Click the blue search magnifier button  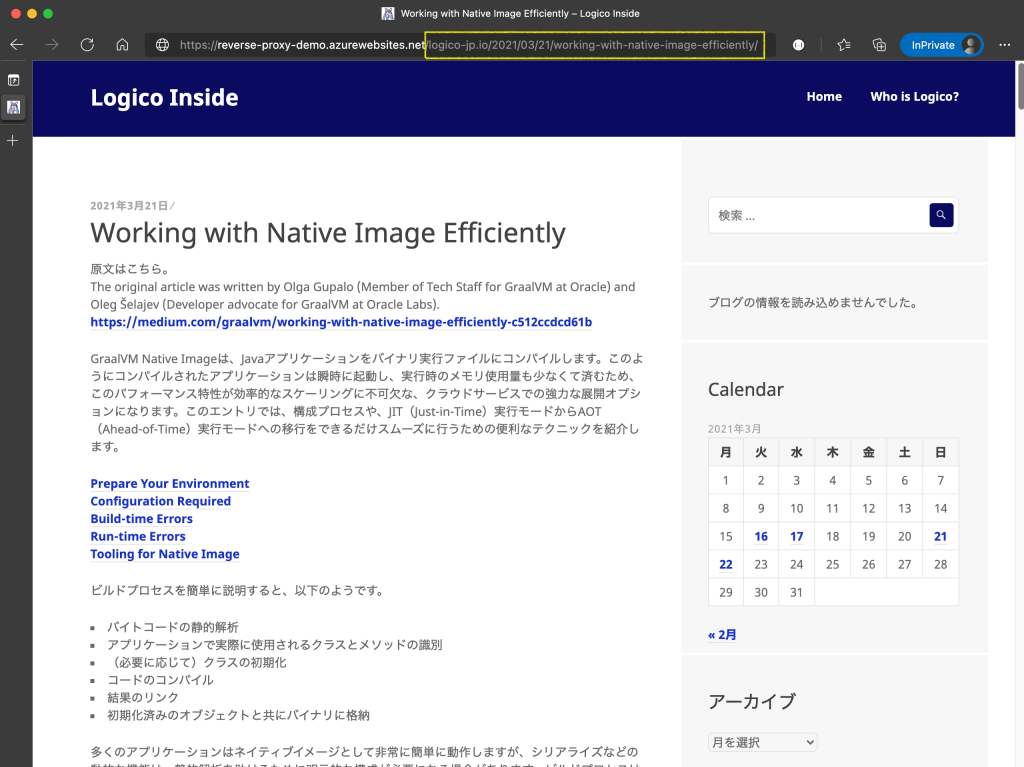click(941, 214)
